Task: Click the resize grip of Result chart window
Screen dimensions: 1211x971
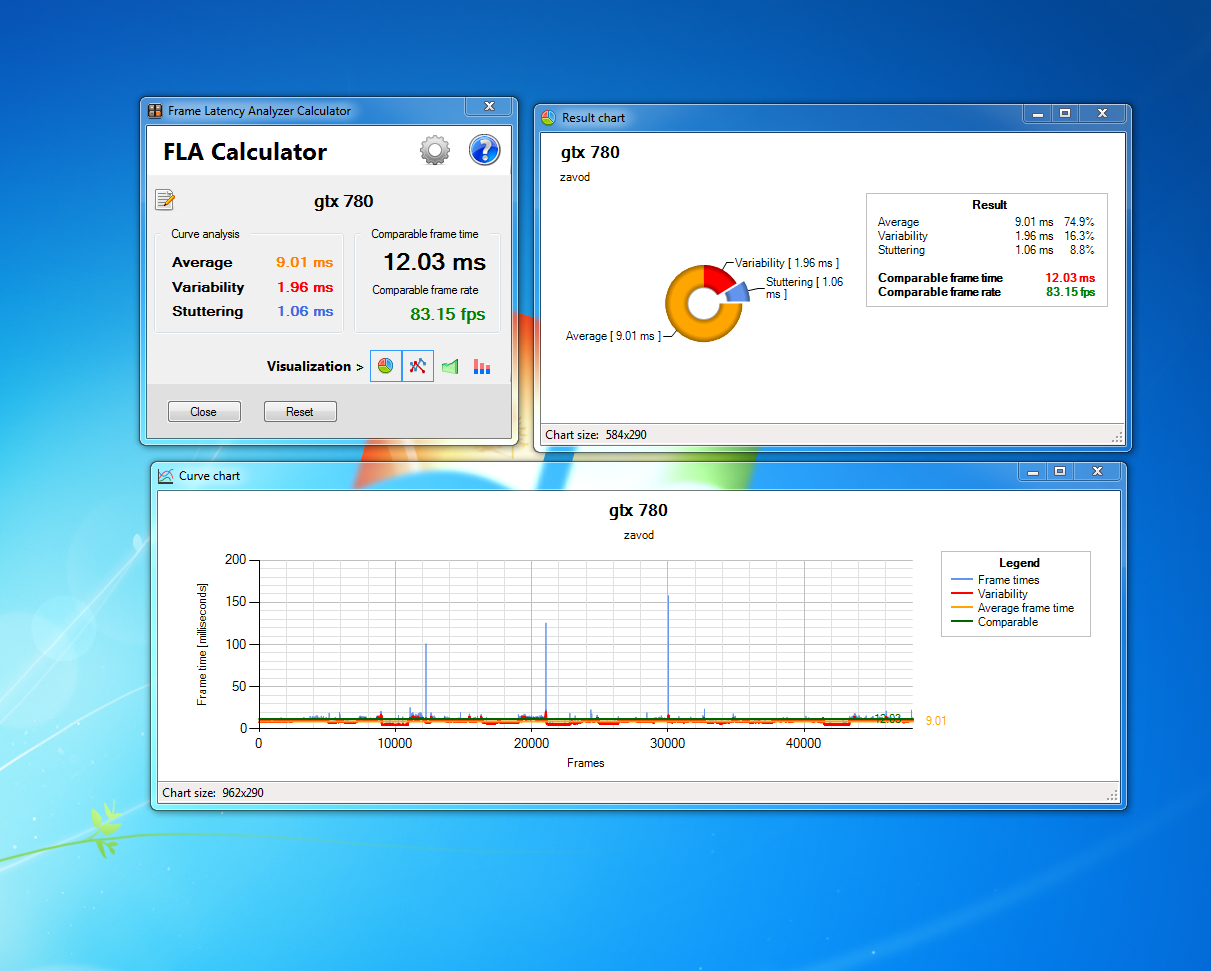Action: pos(1116,436)
